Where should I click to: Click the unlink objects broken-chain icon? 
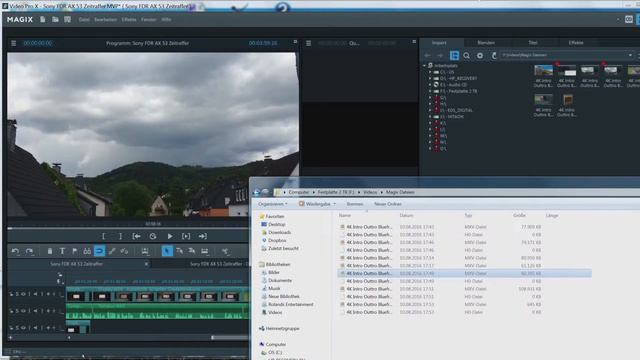[x=124, y=251]
